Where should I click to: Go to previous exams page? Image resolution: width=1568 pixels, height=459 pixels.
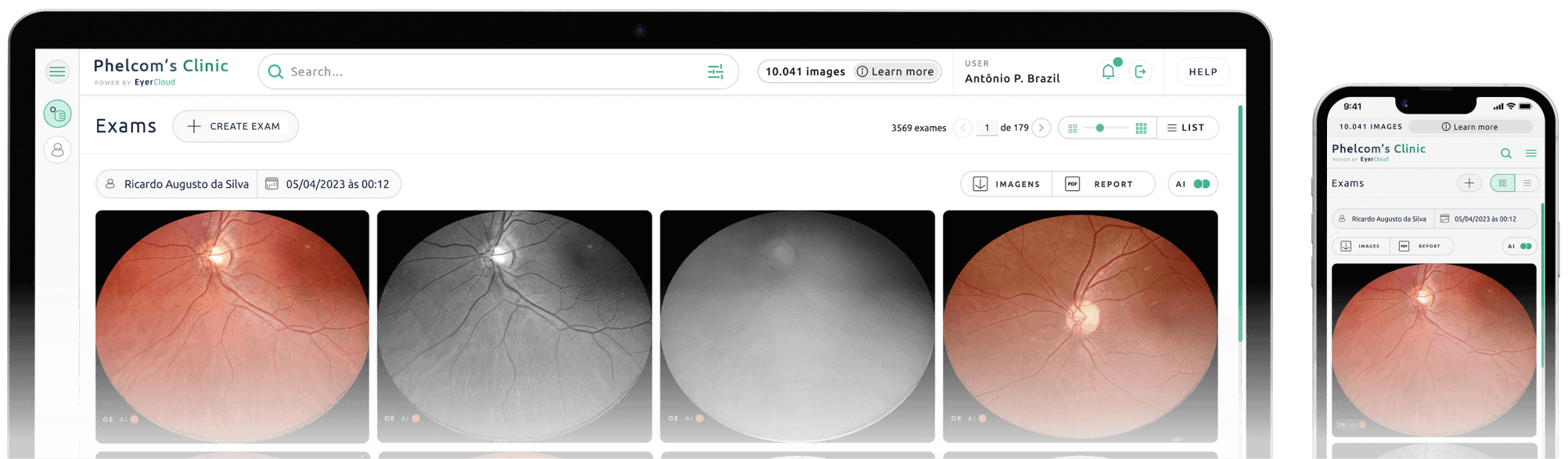click(x=963, y=128)
